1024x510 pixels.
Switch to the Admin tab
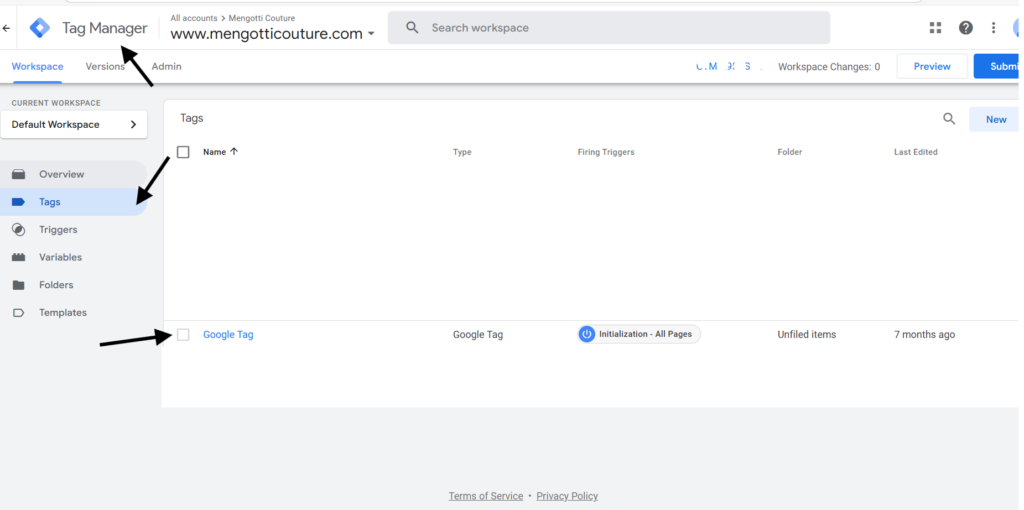coord(167,67)
